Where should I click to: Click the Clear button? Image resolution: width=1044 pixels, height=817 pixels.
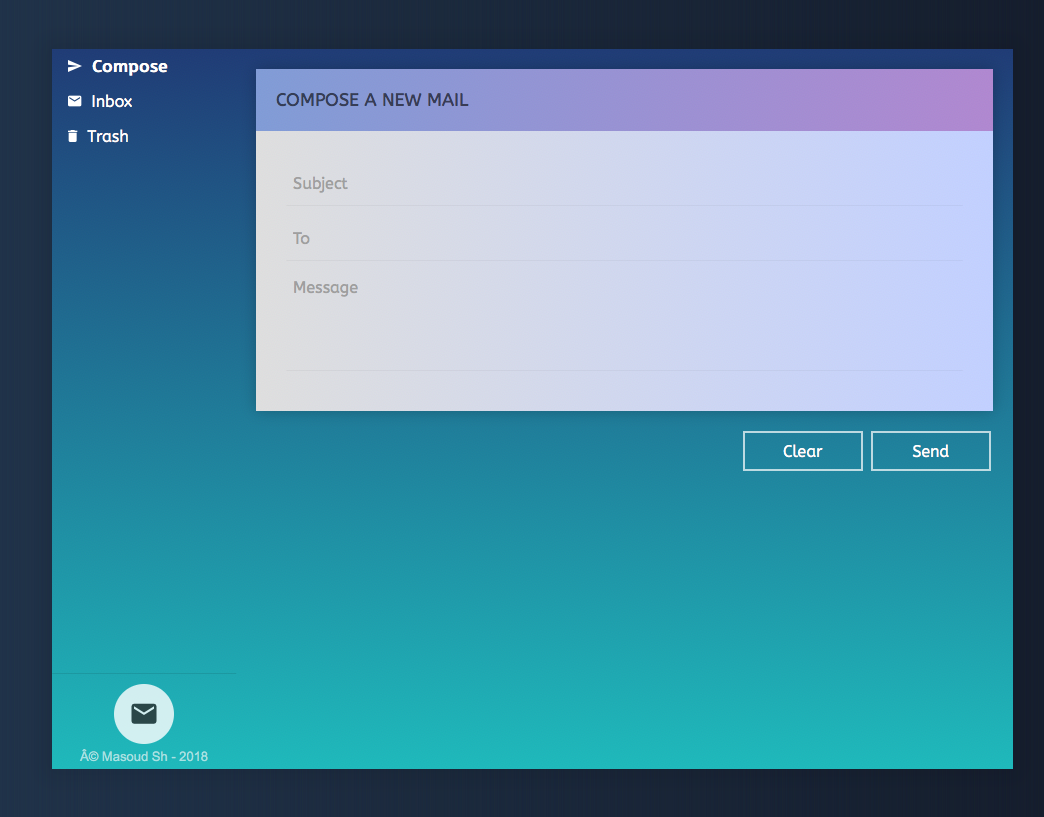802,450
